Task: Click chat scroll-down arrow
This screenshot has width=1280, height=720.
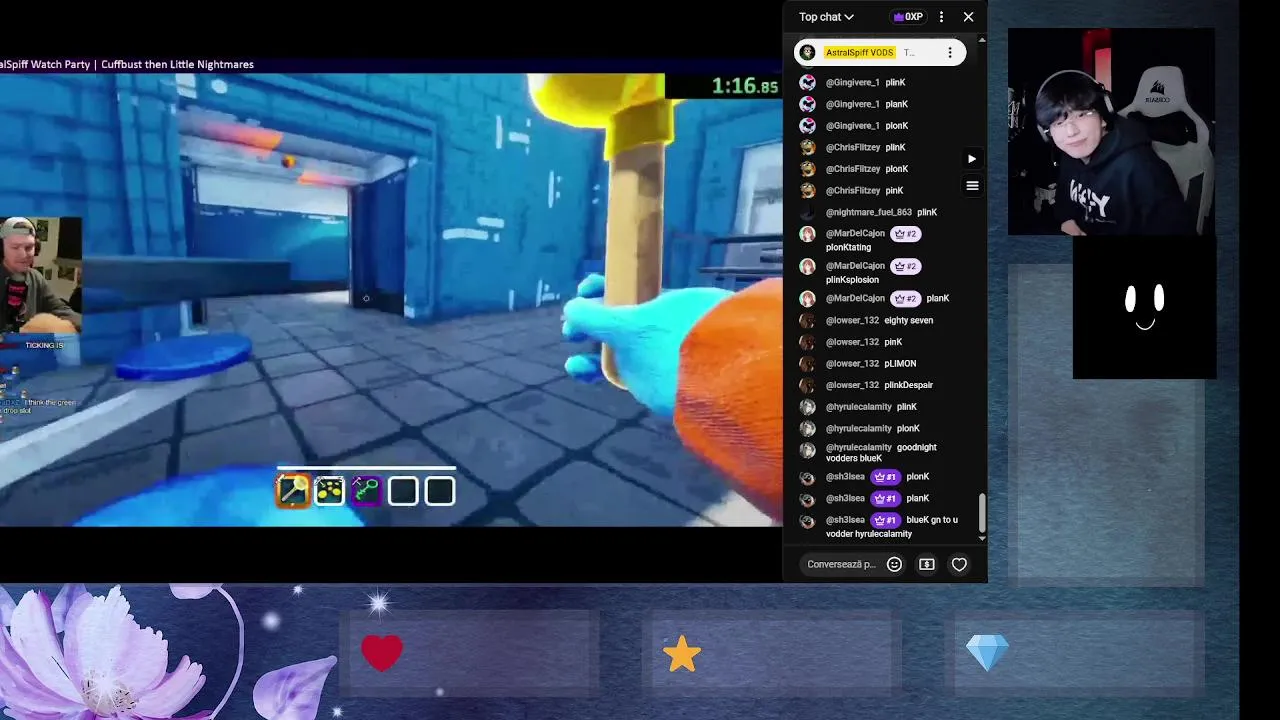Action: 982,538
